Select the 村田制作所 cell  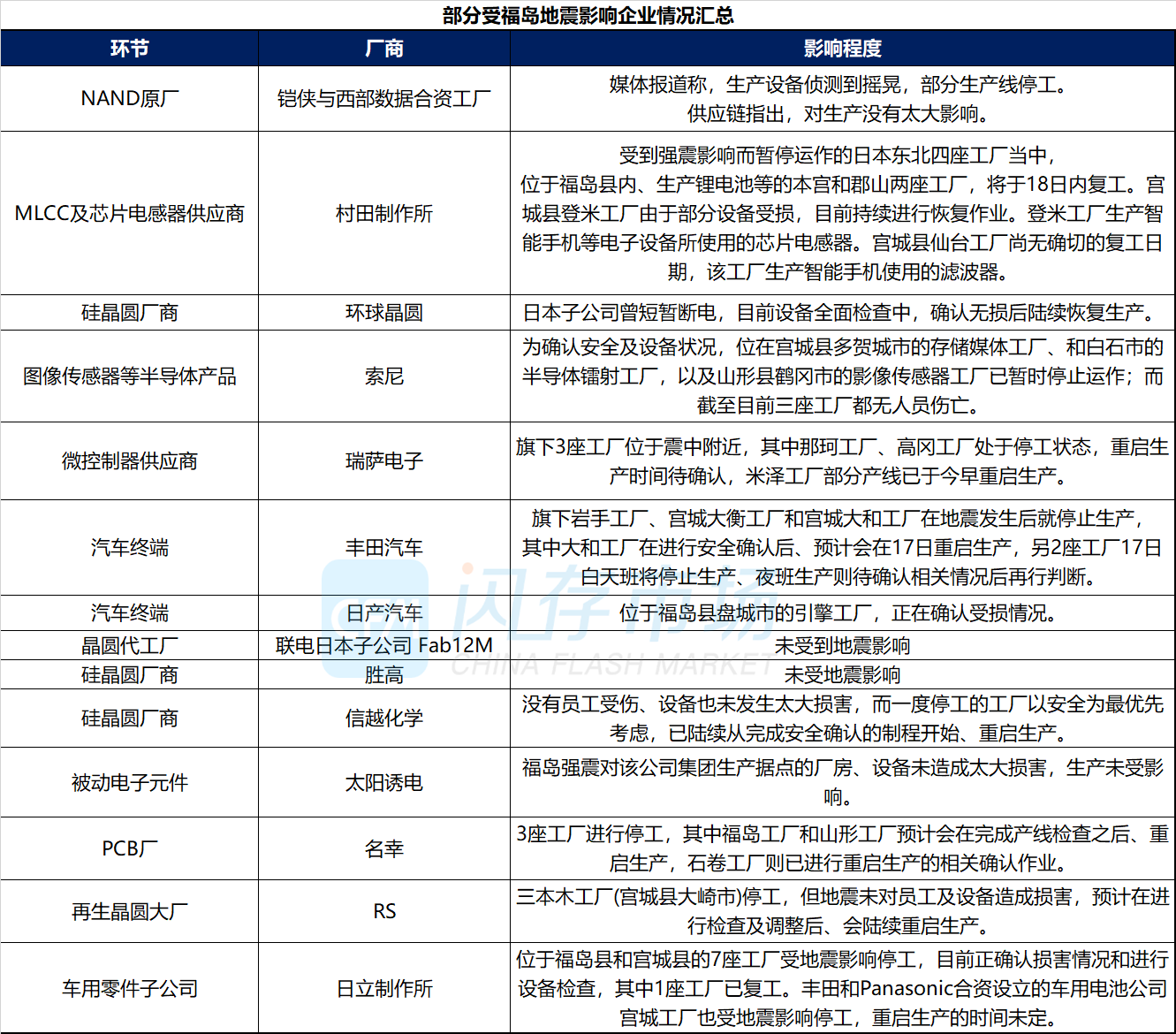point(384,213)
